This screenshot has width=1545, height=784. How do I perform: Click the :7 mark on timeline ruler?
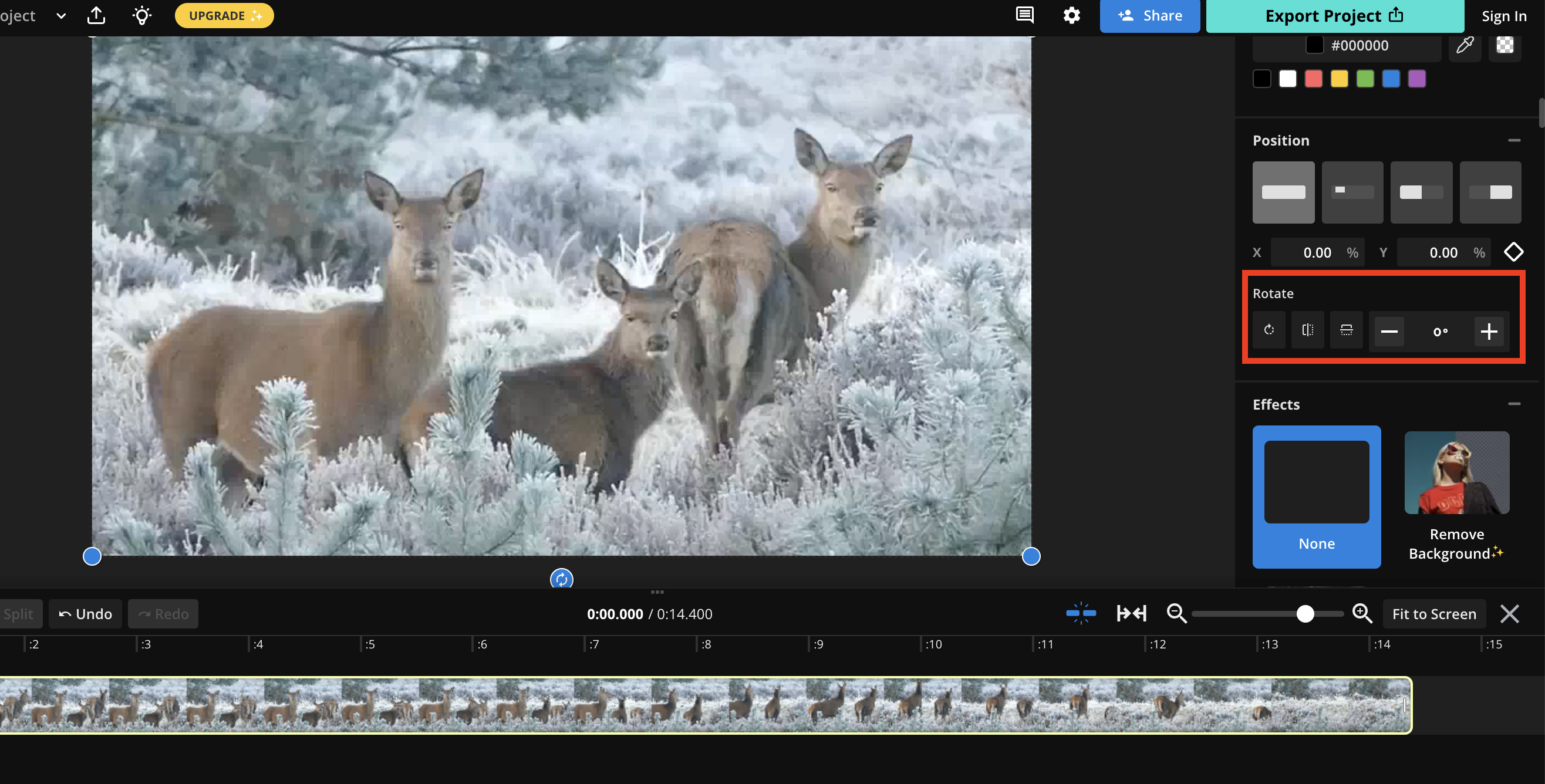pyautogui.click(x=594, y=644)
